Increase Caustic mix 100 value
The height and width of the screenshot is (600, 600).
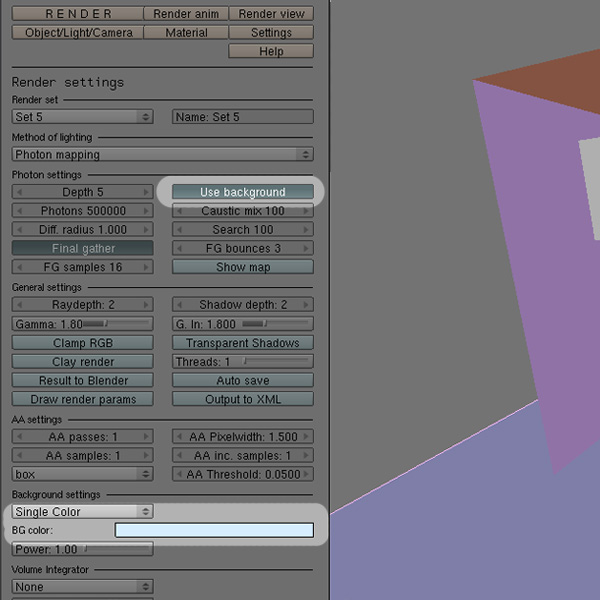(x=306, y=210)
